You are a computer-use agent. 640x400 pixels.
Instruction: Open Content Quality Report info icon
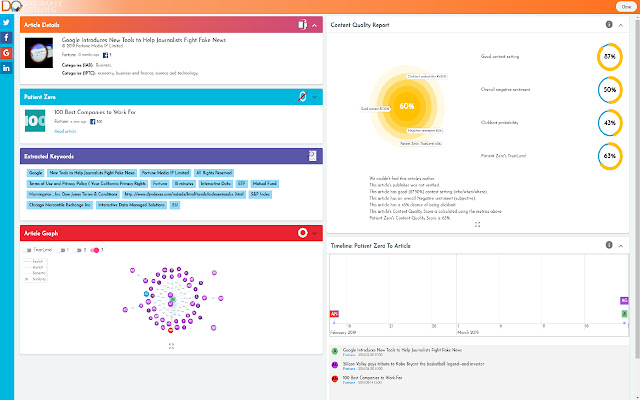[x=609, y=24]
